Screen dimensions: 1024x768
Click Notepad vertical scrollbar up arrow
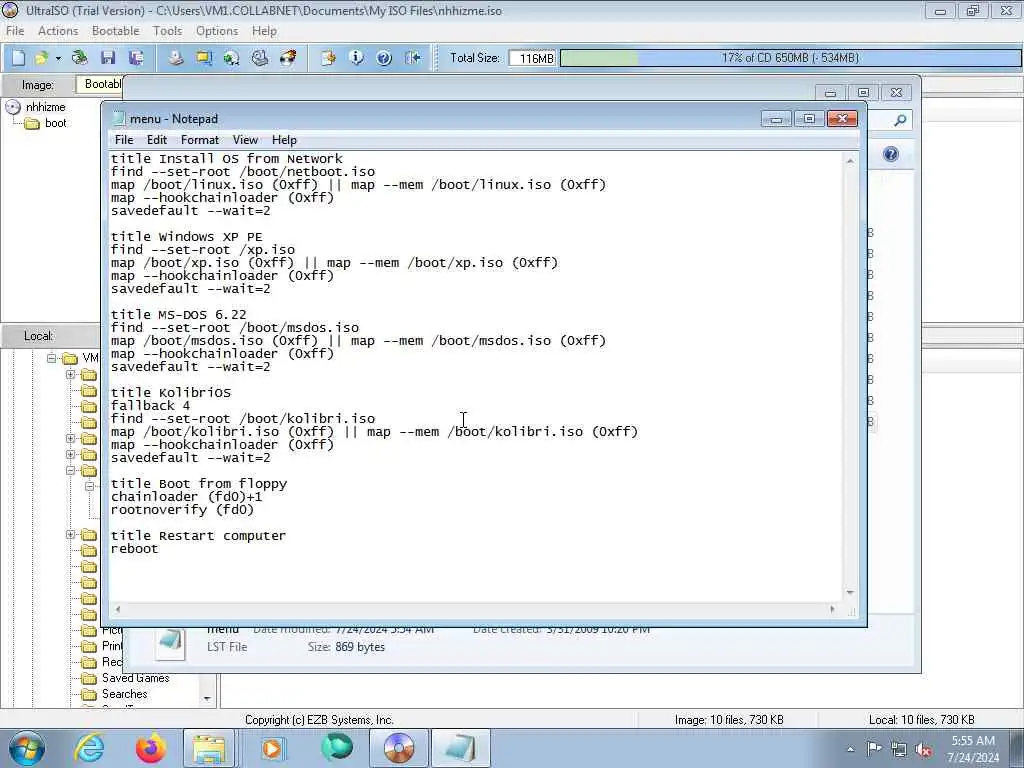[850, 161]
